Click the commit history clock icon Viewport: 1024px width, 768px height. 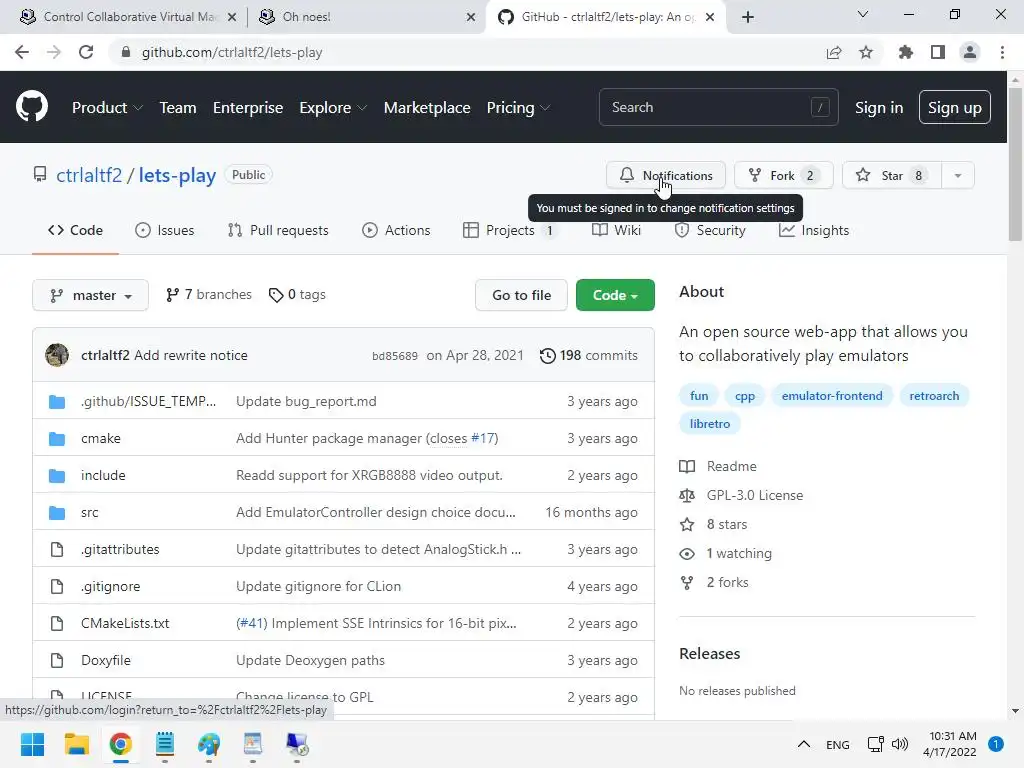pyautogui.click(x=547, y=355)
